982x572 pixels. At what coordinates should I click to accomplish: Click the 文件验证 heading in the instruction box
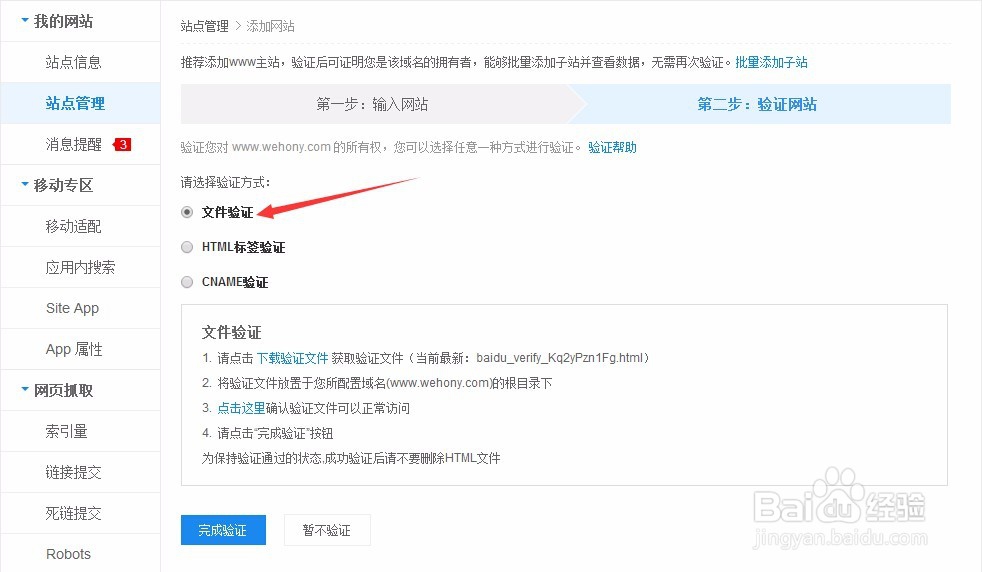232,332
